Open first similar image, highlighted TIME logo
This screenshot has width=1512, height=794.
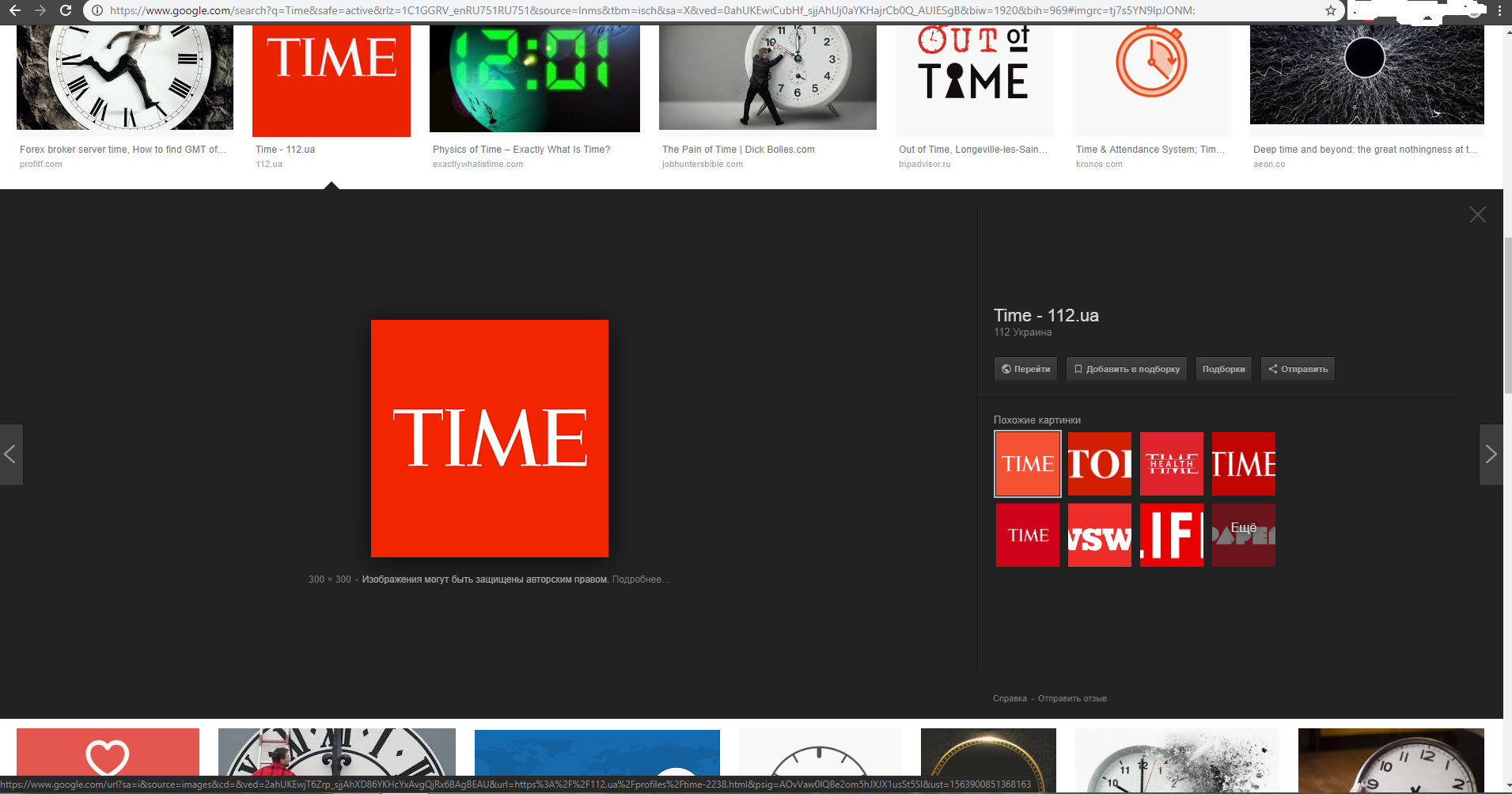tap(1028, 464)
